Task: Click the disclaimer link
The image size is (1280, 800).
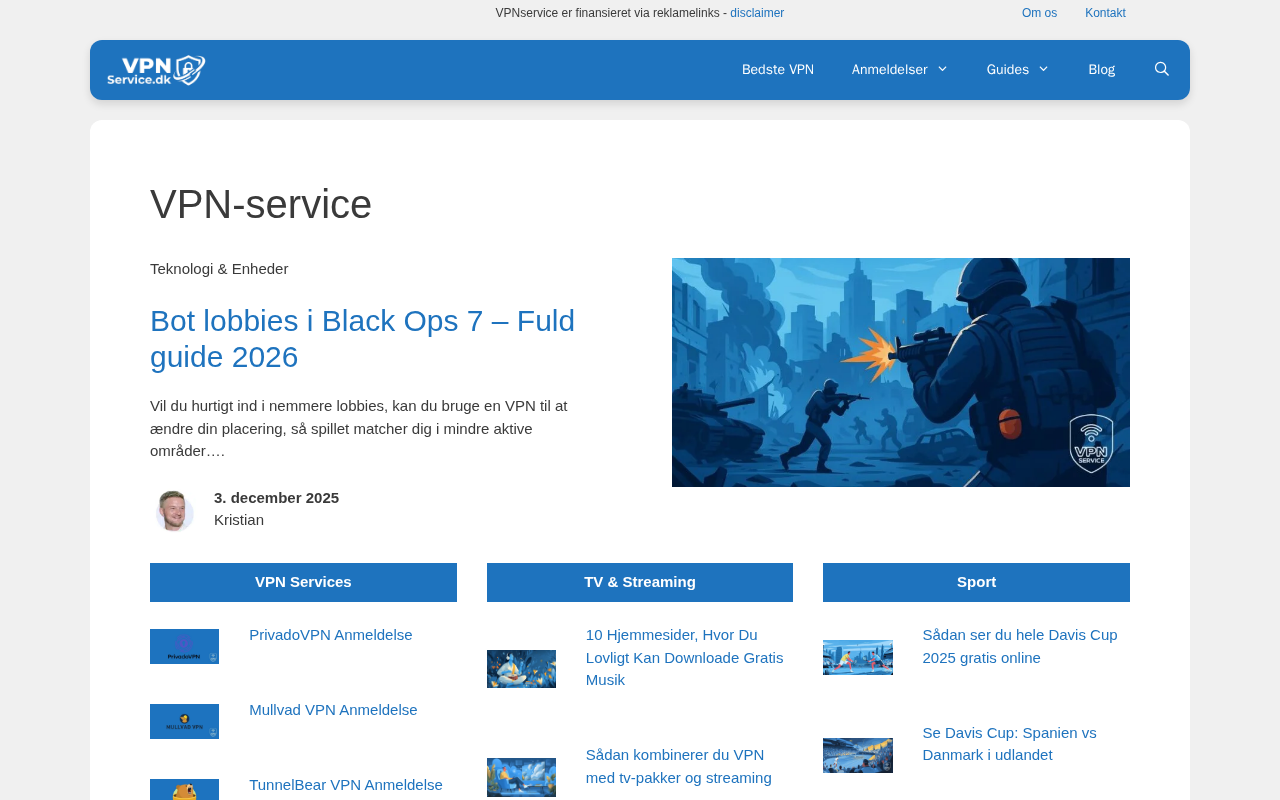Action: click(757, 13)
